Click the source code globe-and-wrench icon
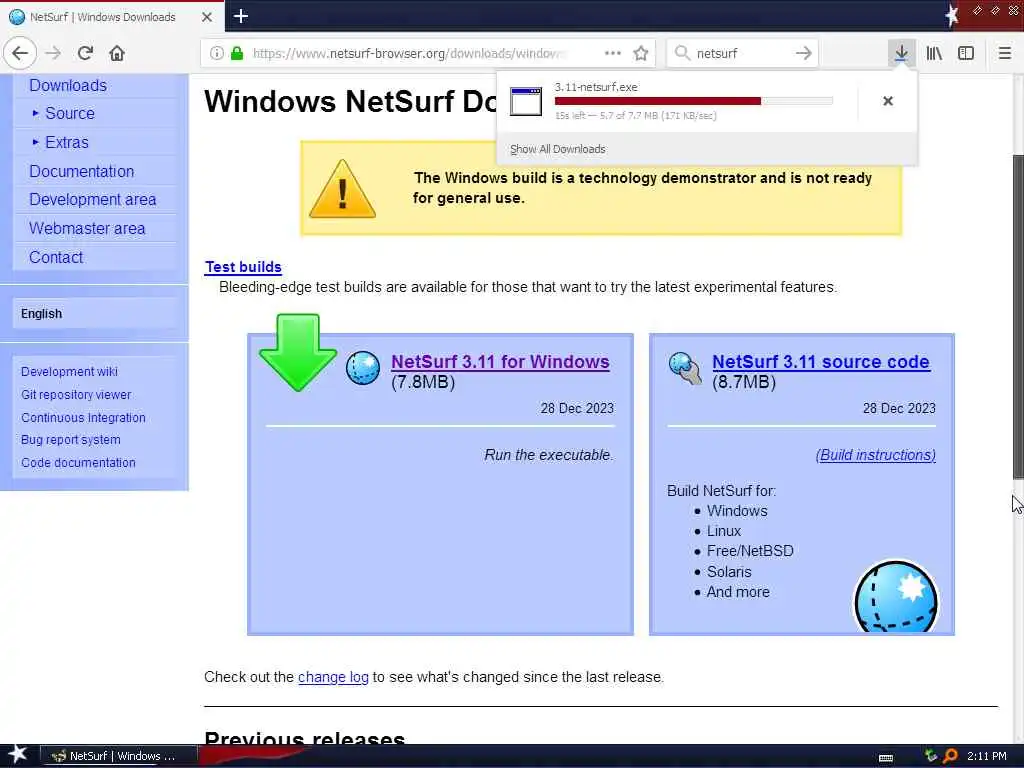 coord(685,368)
